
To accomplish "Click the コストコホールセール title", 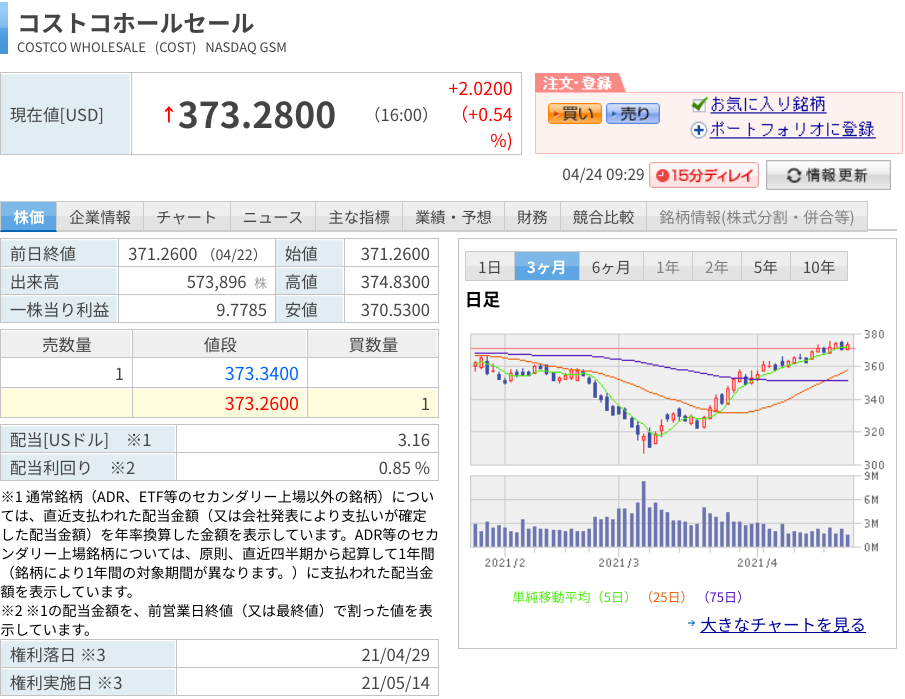I will (136, 24).
